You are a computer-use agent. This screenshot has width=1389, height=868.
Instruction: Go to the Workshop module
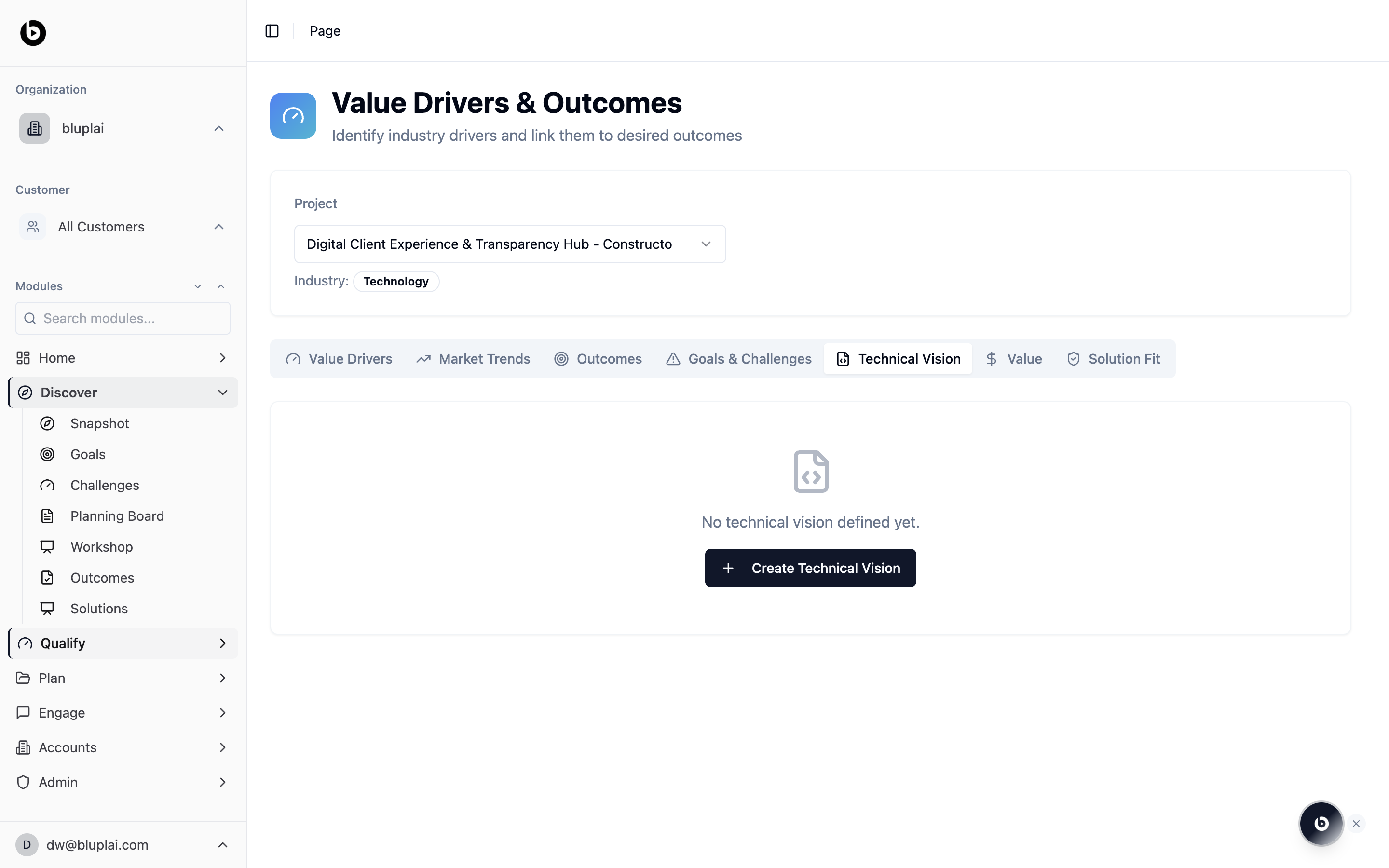[102, 547]
